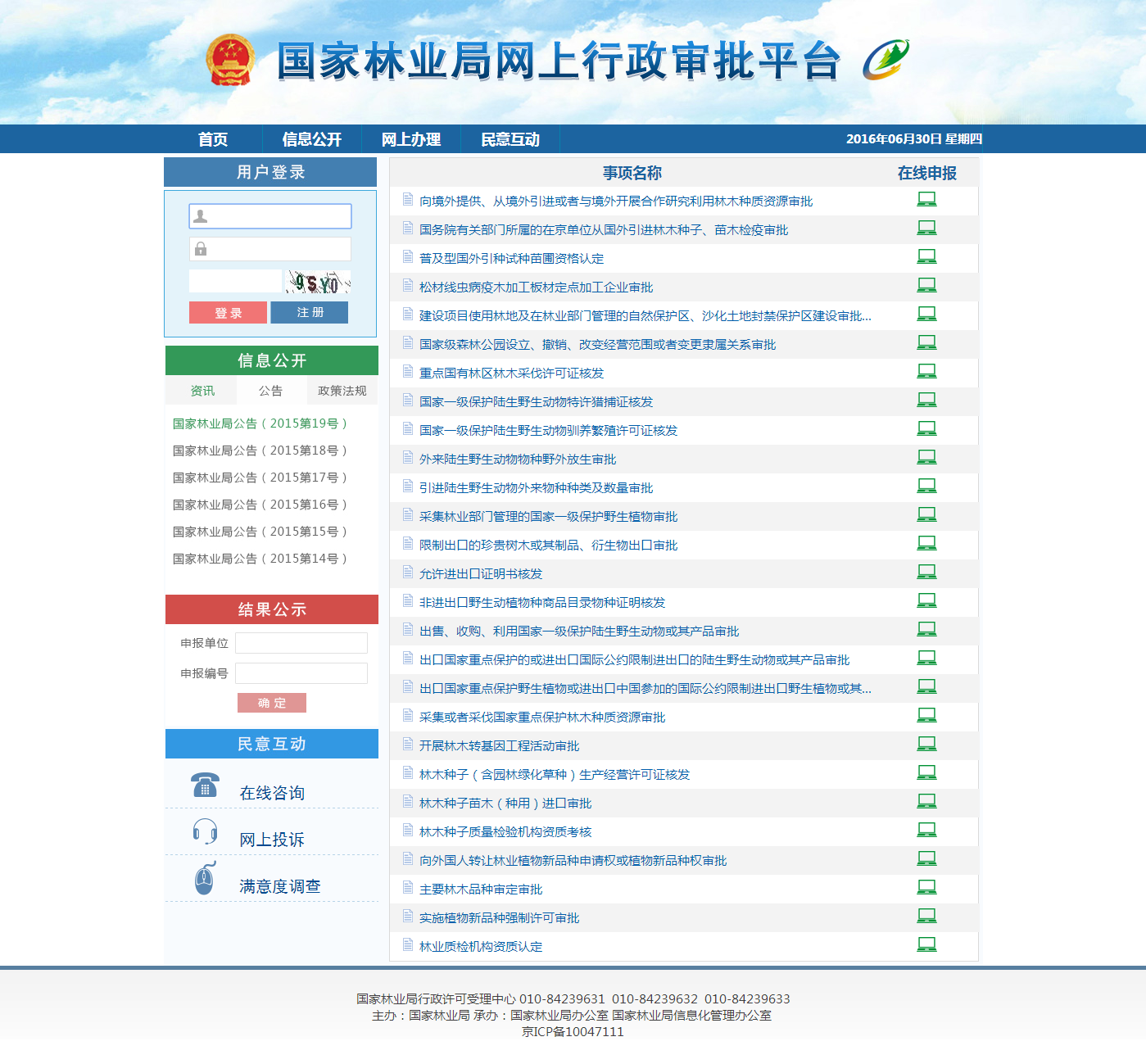
Task: Click the green leaf logo near the site title
Action: [885, 57]
